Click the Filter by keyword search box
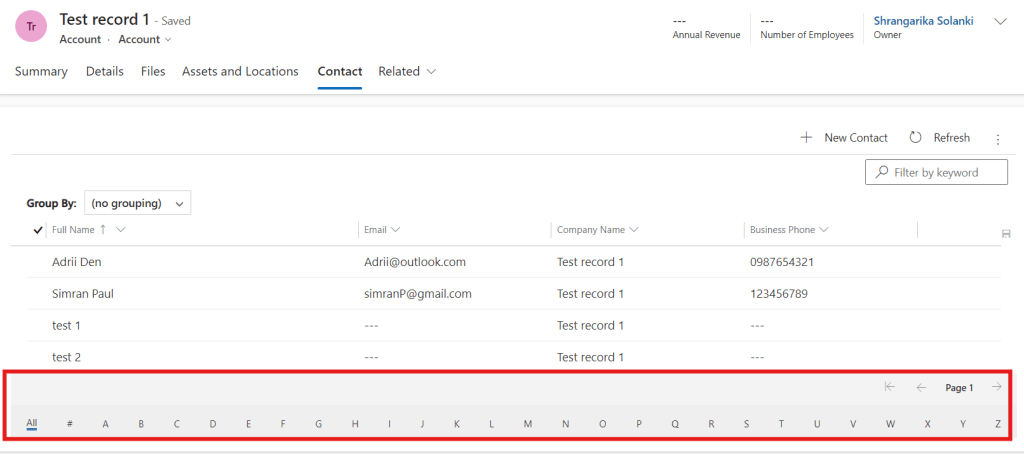The width and height of the screenshot is (1024, 454). click(936, 172)
